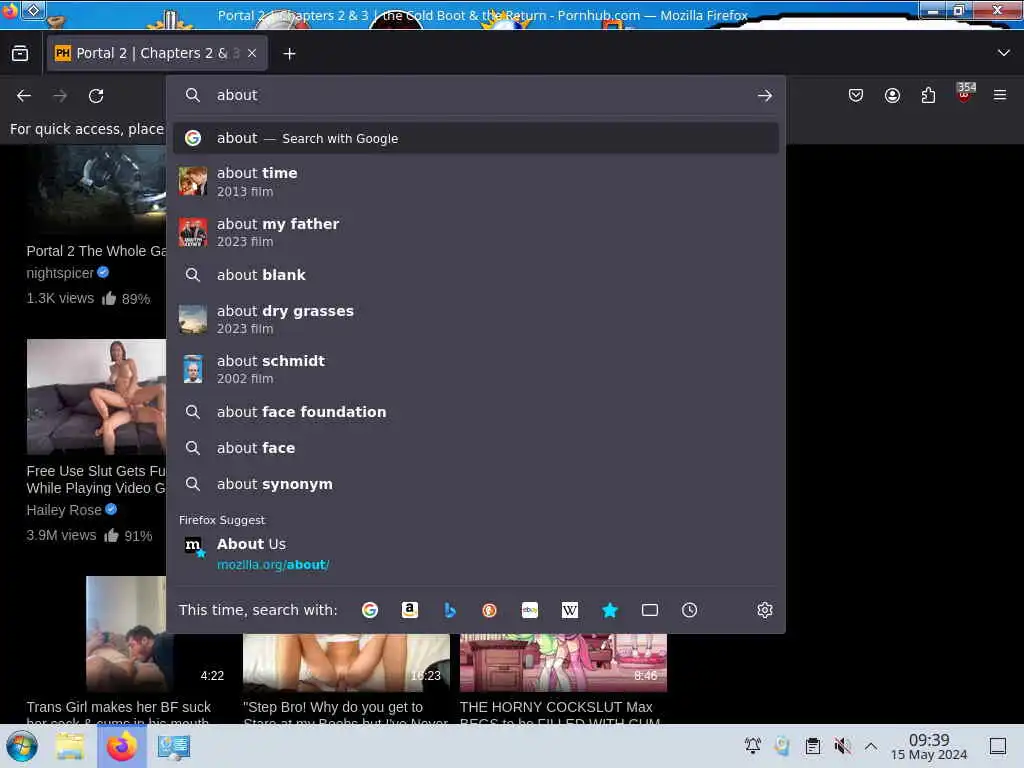Screen dimensions: 1024x768
Task: Select the Portal 2 Chapters tab
Action: pos(157,54)
